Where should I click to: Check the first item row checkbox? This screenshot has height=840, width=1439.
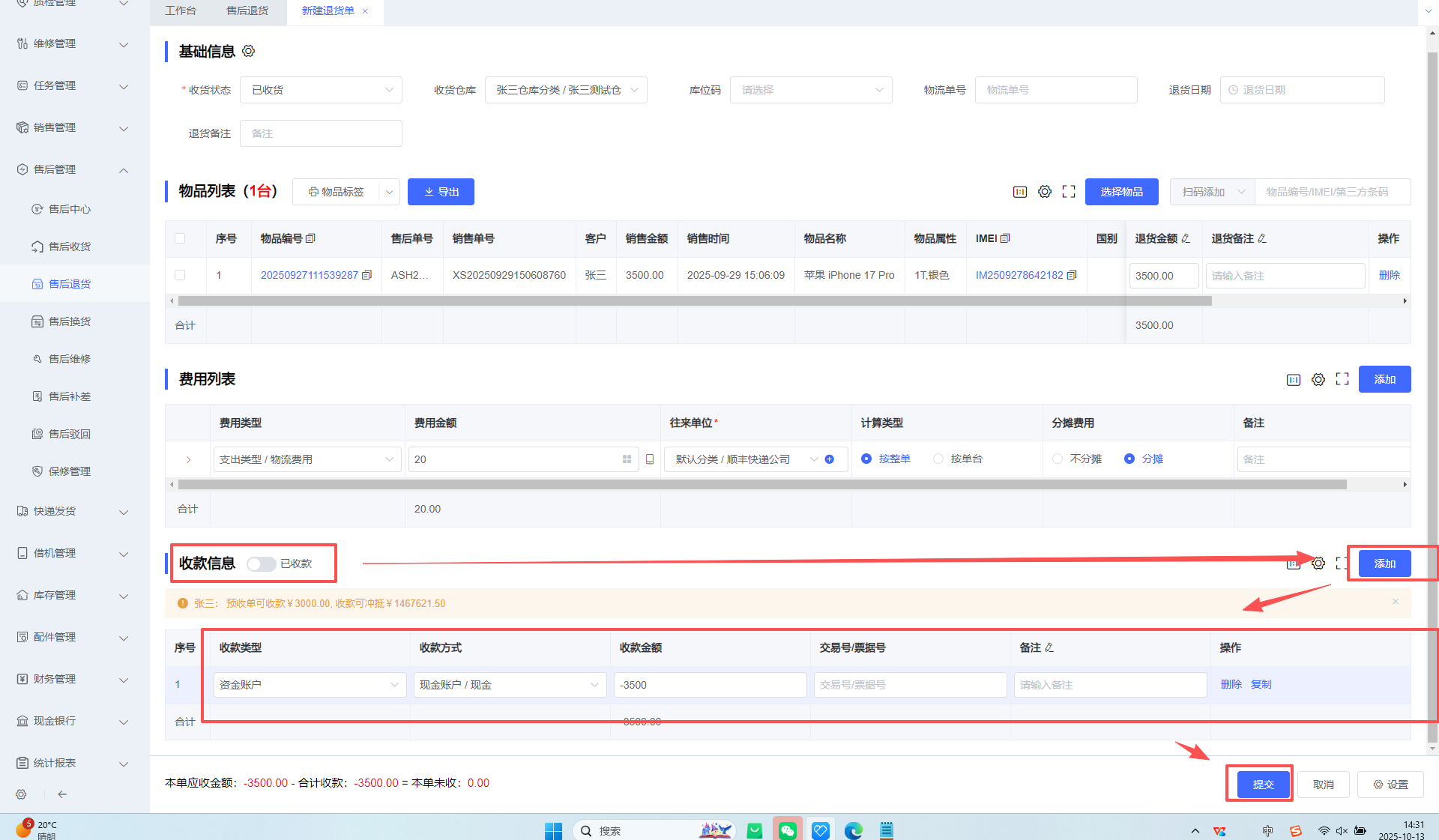click(x=180, y=275)
